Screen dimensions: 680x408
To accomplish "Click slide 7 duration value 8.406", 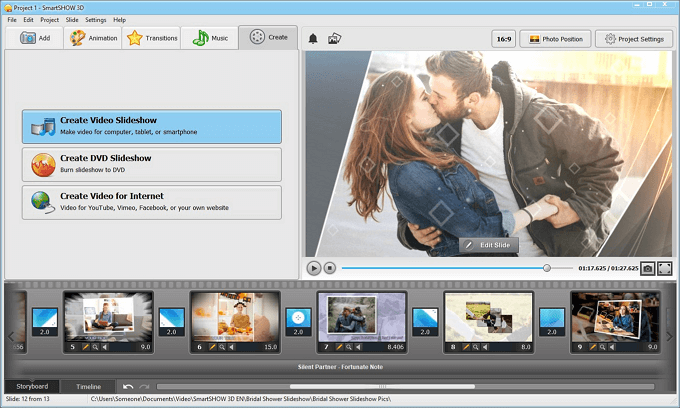I will pos(395,347).
